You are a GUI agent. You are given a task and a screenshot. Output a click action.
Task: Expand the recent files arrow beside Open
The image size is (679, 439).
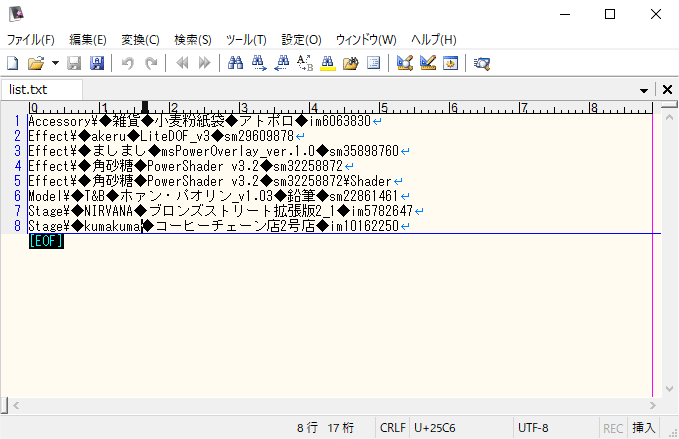55,63
